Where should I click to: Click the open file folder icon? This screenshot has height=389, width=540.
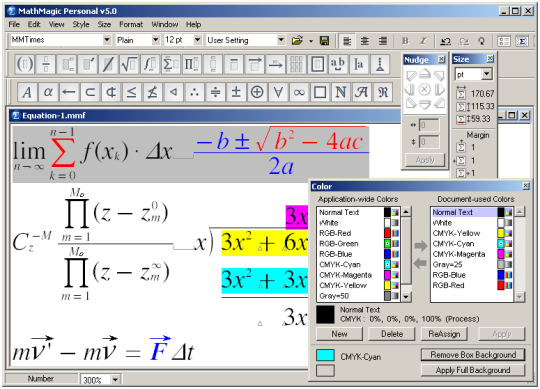pyautogui.click(x=298, y=41)
